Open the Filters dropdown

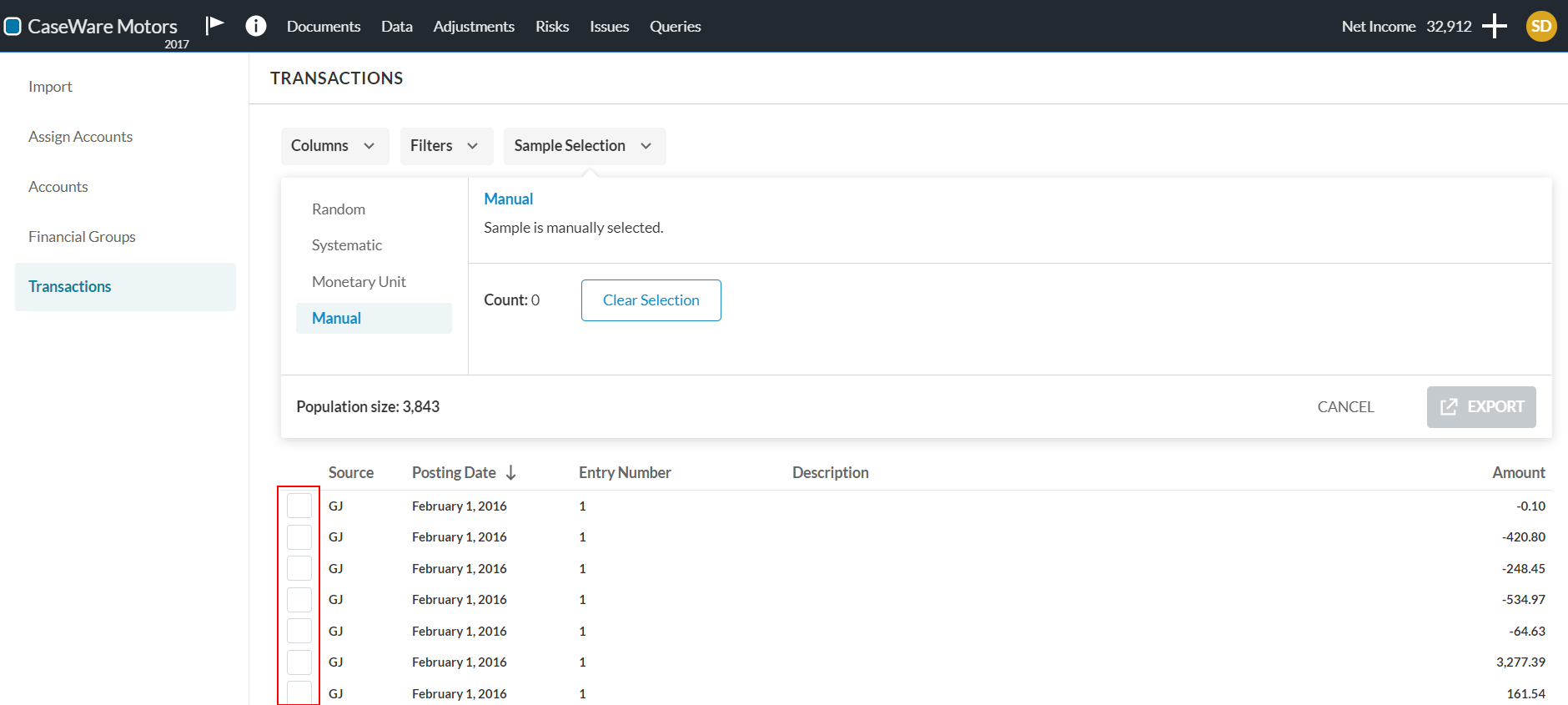(x=445, y=146)
